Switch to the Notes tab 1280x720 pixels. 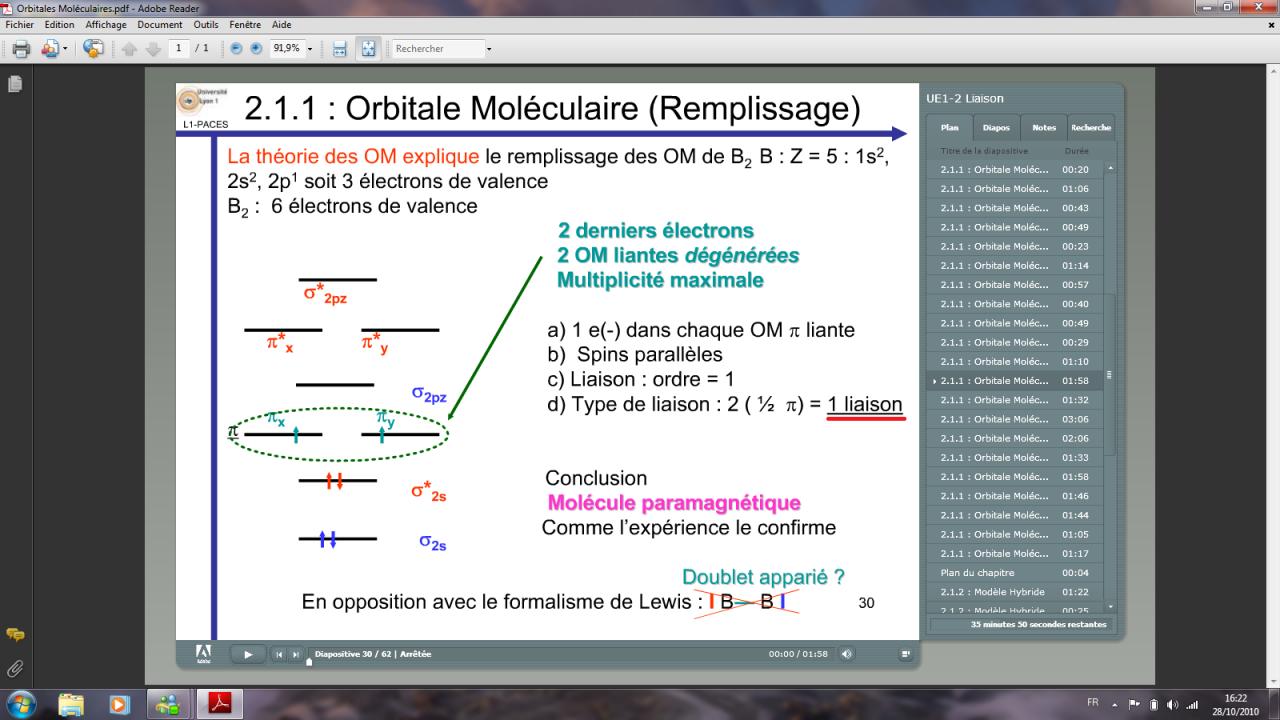[x=1044, y=128]
